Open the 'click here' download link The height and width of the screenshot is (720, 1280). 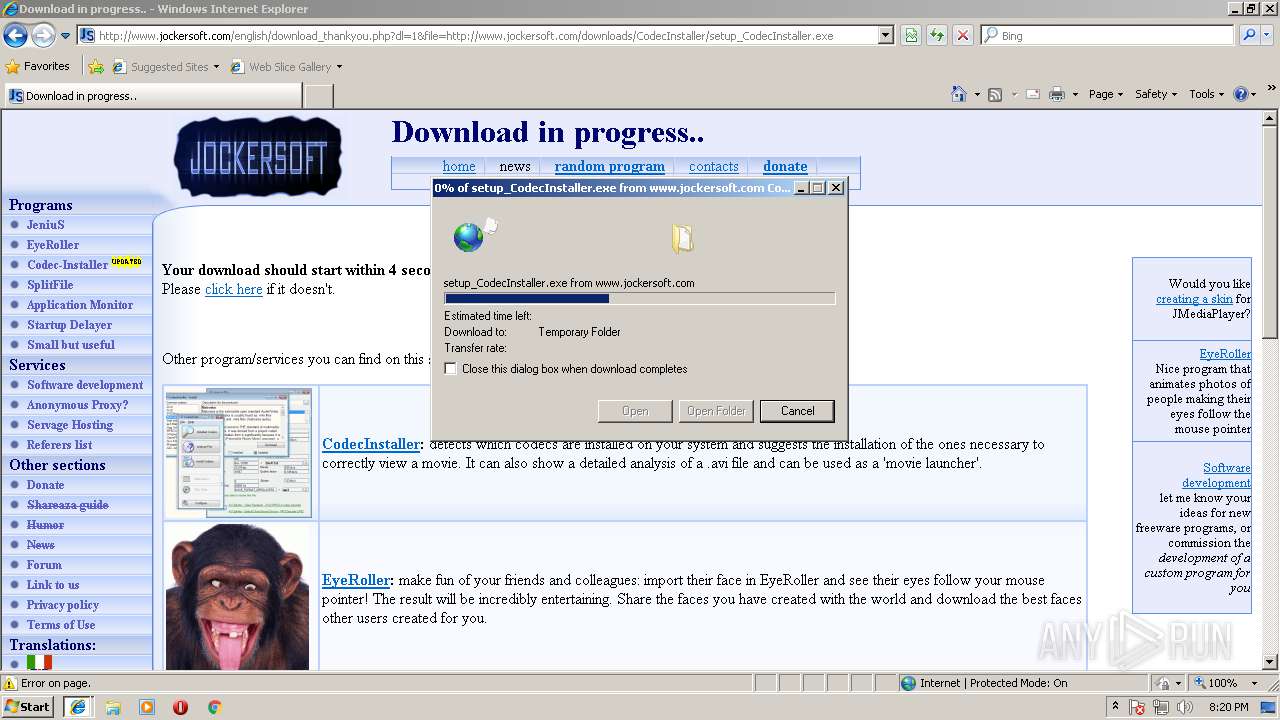233,289
